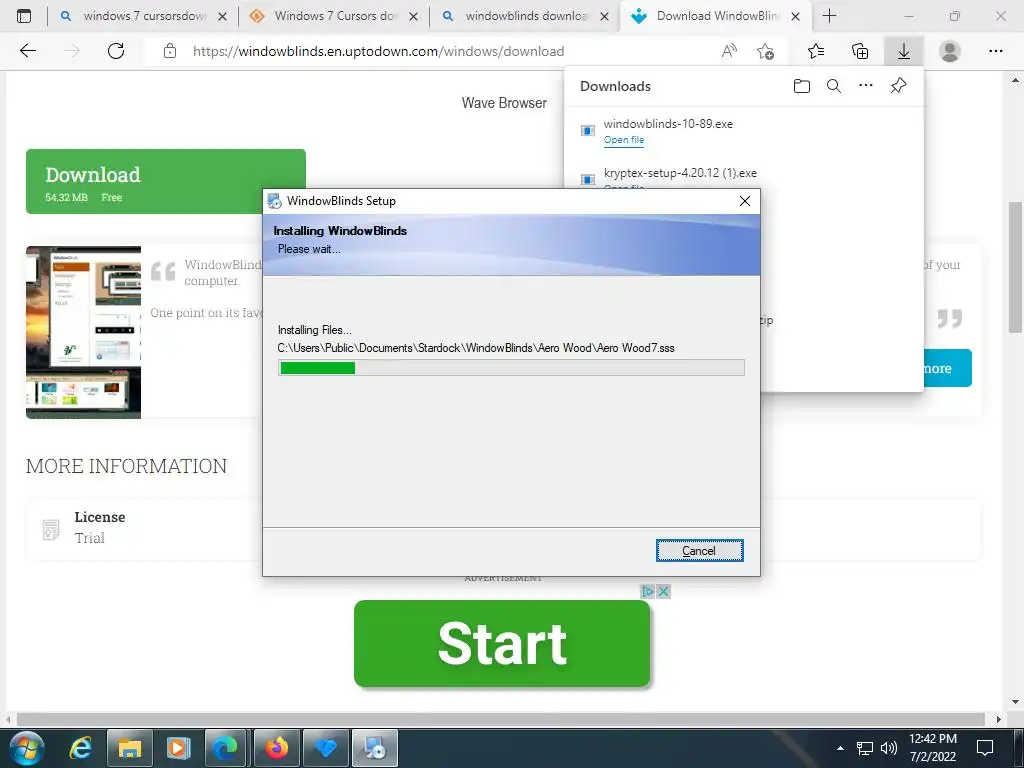The height and width of the screenshot is (768, 1024).
Task: Open the network tray icon
Action: 865,748
